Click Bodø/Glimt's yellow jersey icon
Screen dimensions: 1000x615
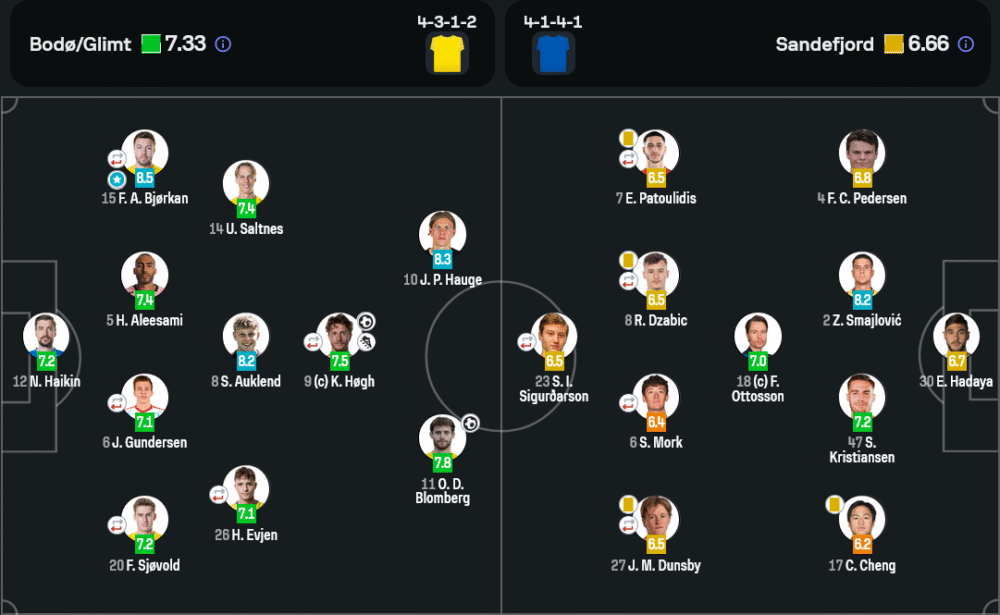click(446, 53)
